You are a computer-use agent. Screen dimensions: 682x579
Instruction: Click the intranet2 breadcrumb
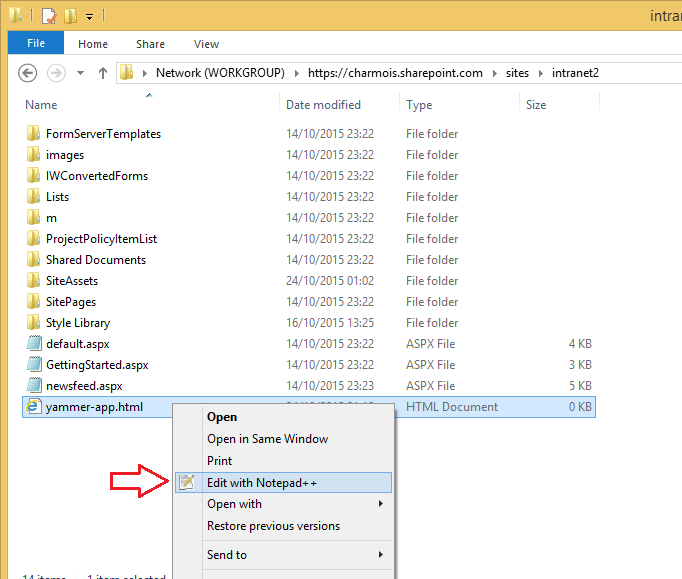click(575, 73)
